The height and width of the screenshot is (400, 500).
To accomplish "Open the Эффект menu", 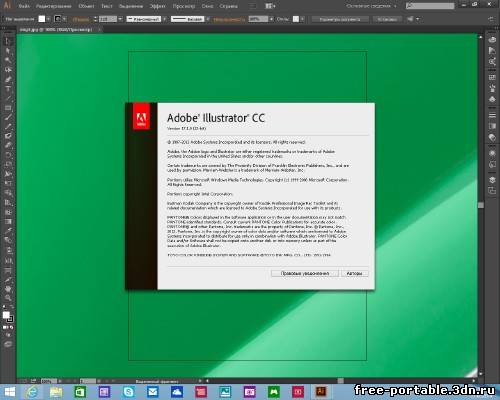I will (157, 6).
